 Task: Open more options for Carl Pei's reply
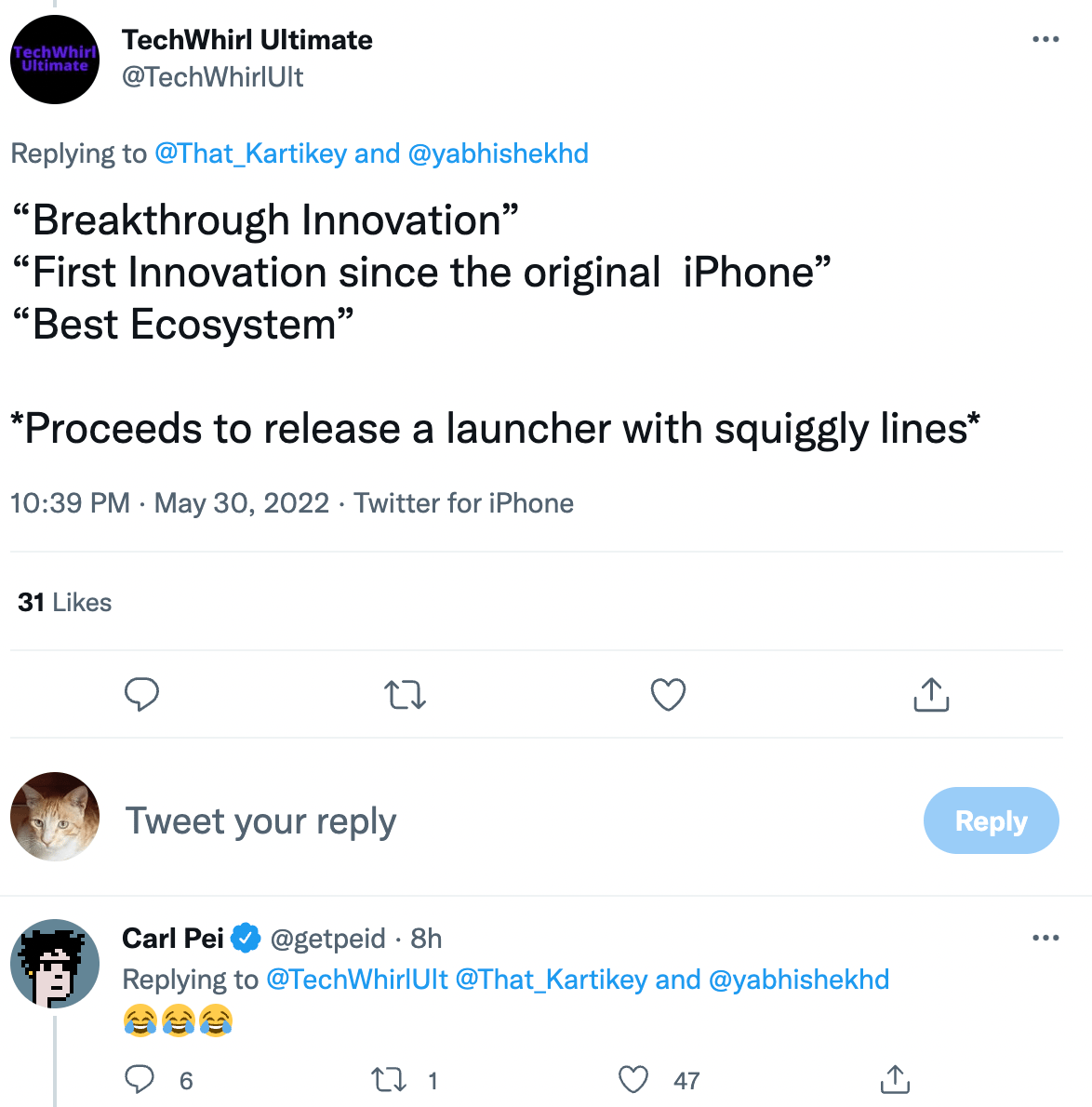pyautogui.click(x=1045, y=938)
